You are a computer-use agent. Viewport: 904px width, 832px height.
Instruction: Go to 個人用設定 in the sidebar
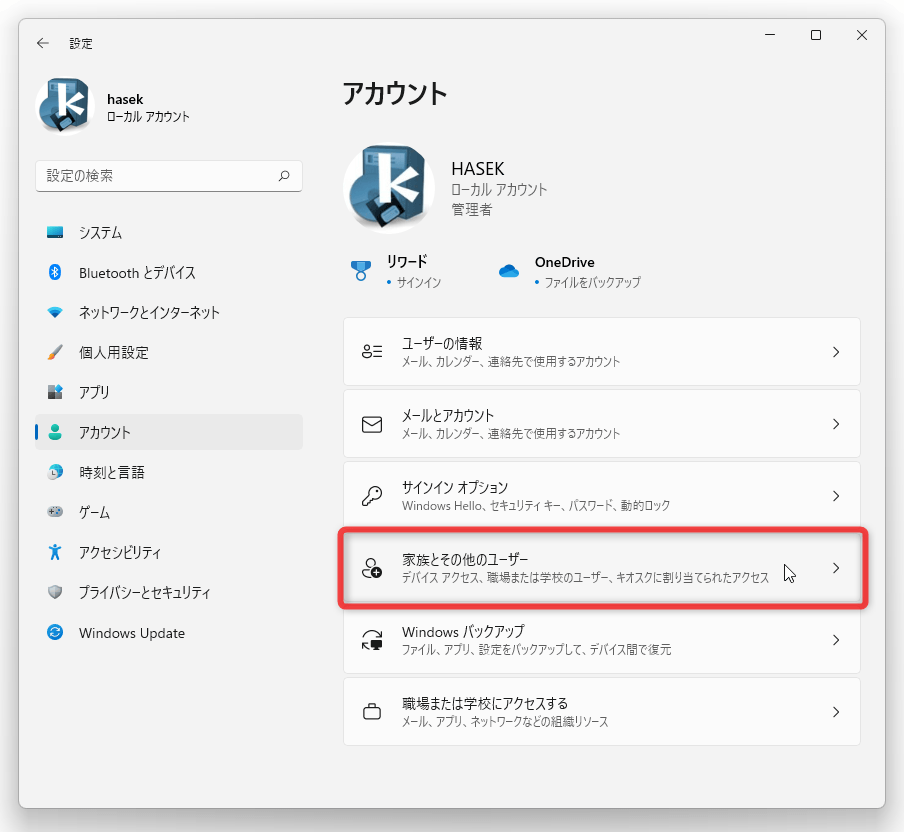pyautogui.click(x=169, y=352)
